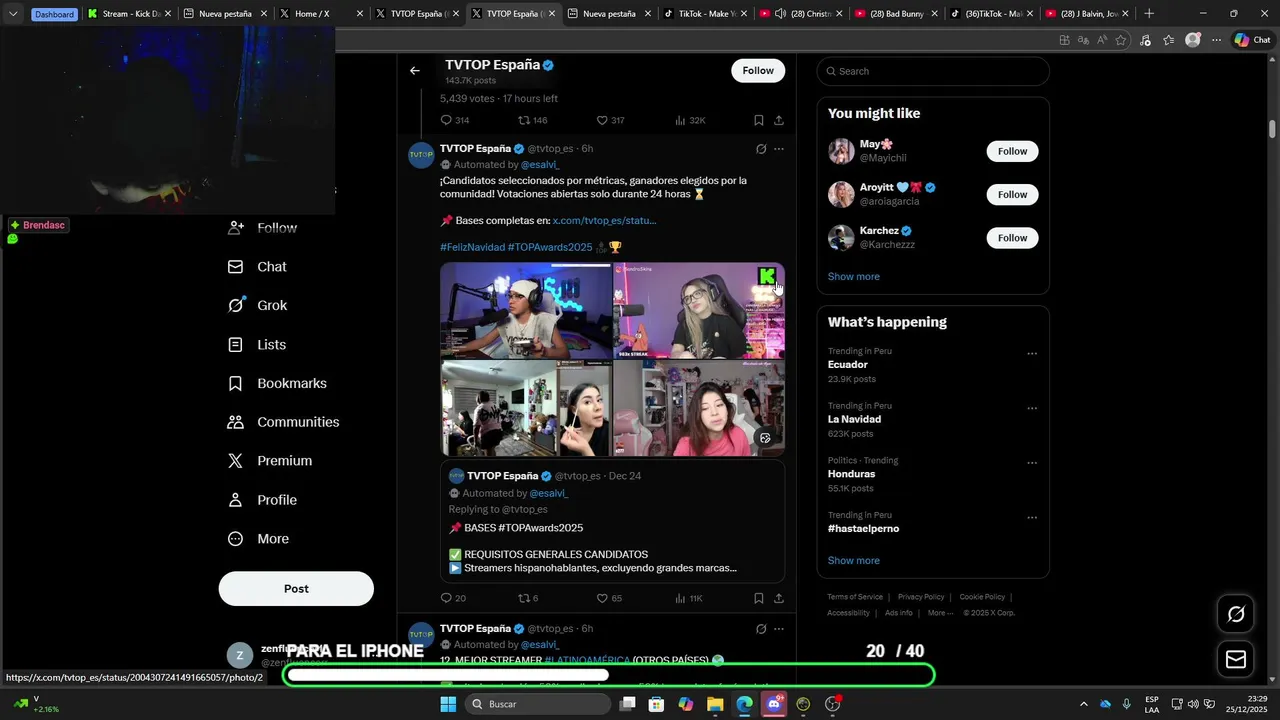
Task: Repost the post with 146 reposts
Action: point(532,120)
